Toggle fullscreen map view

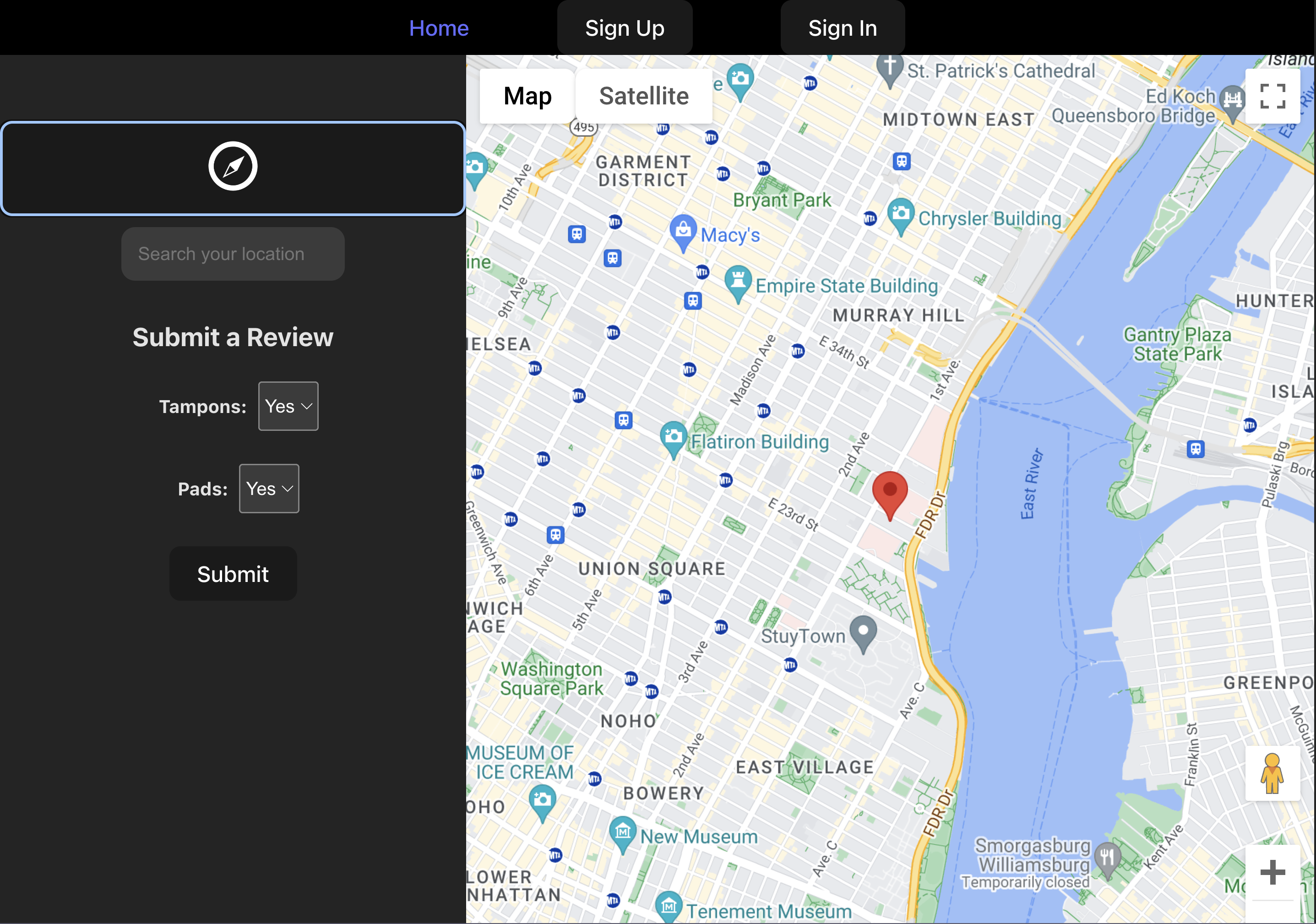click(x=1272, y=96)
